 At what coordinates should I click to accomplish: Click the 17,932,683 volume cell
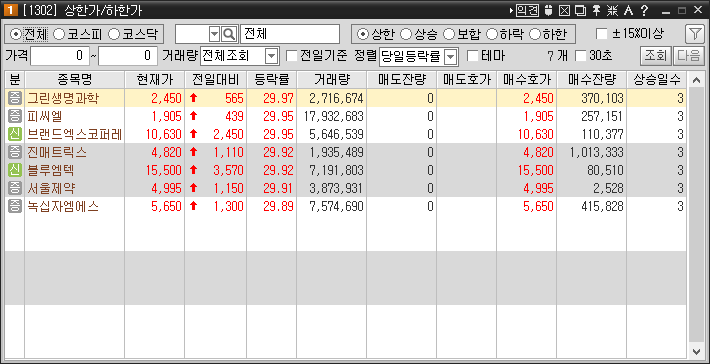click(x=332, y=116)
